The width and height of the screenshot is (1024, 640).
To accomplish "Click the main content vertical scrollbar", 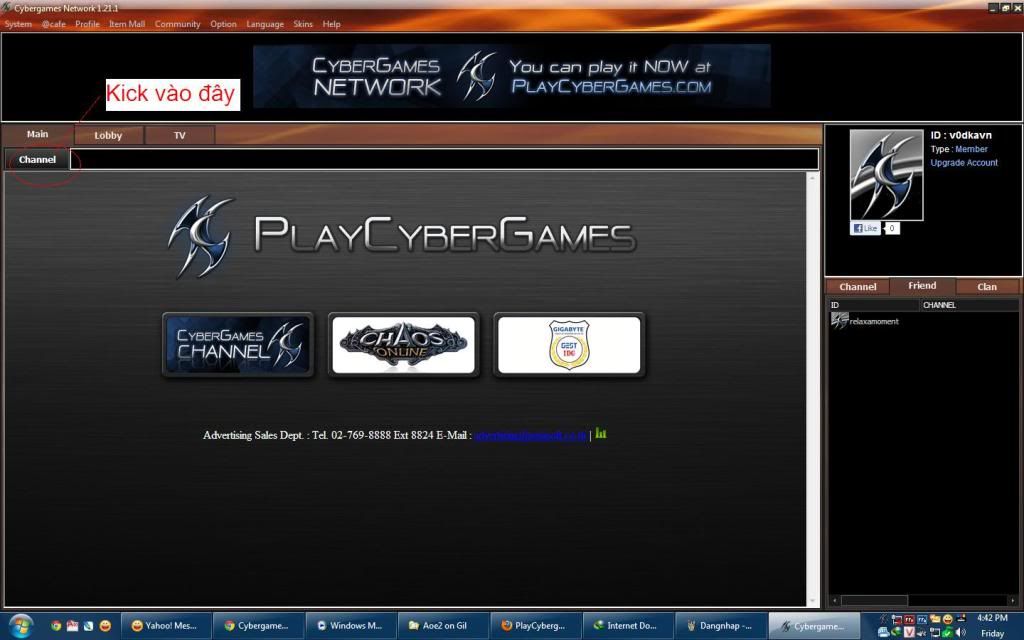I will tap(813, 390).
